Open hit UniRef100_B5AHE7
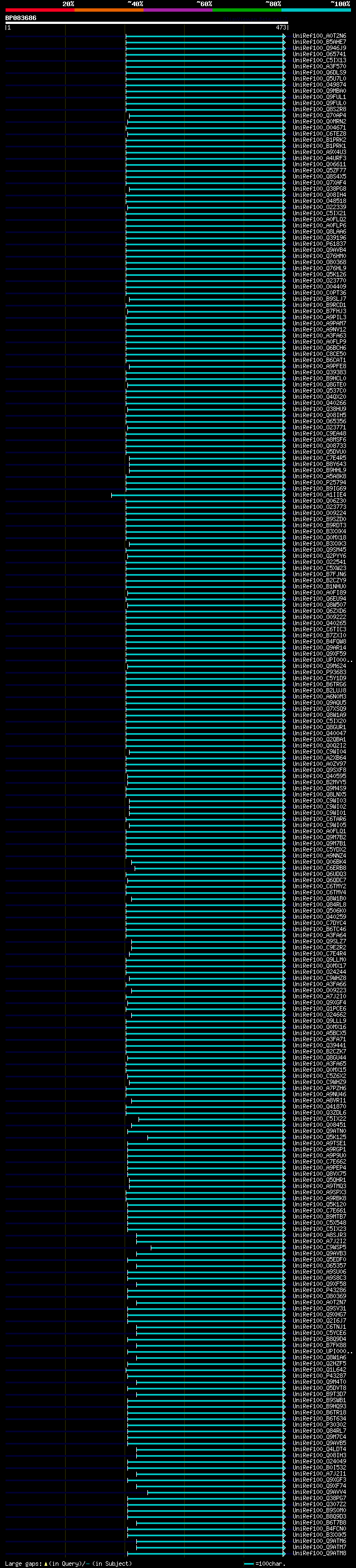The height and width of the screenshot is (1568, 356). click(x=319, y=42)
